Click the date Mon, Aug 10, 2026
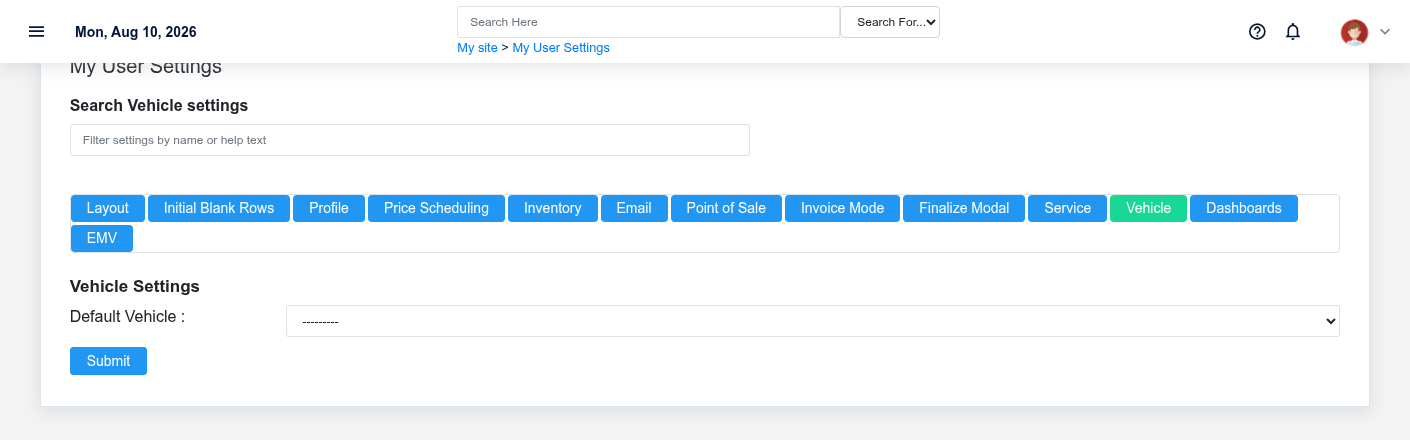Viewport: 1410px width, 440px height. pos(136,32)
